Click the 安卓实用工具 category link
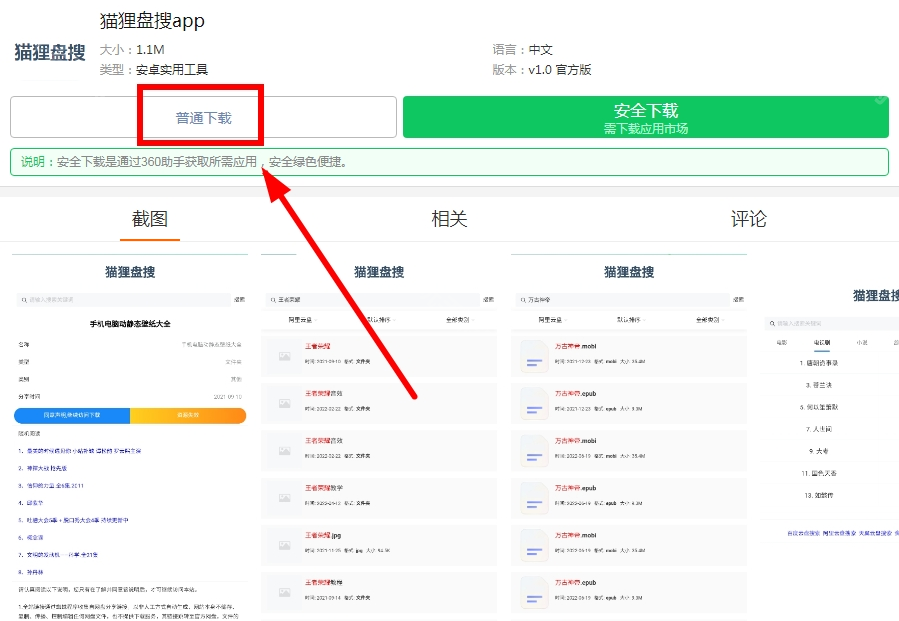Image resolution: width=899 pixels, height=621 pixels. (172, 70)
